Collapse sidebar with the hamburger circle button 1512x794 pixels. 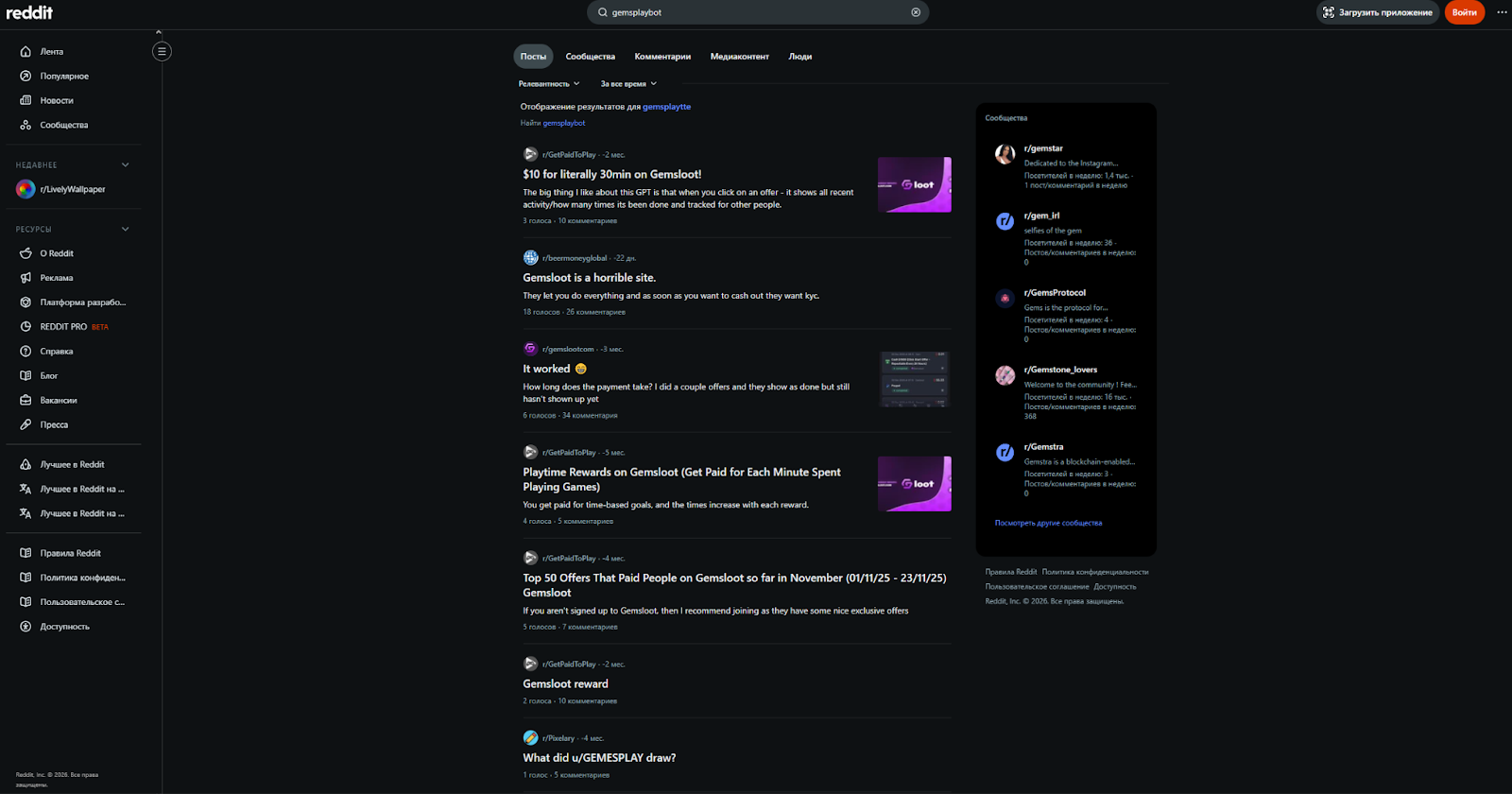tap(162, 52)
